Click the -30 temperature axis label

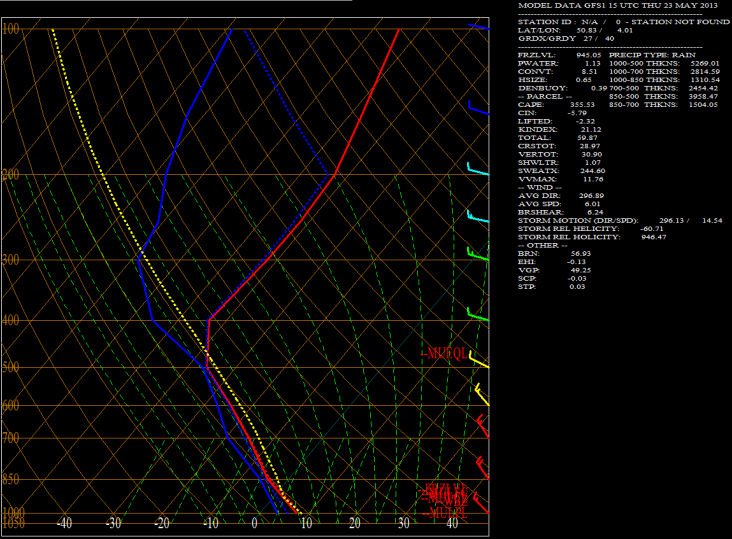113,523
